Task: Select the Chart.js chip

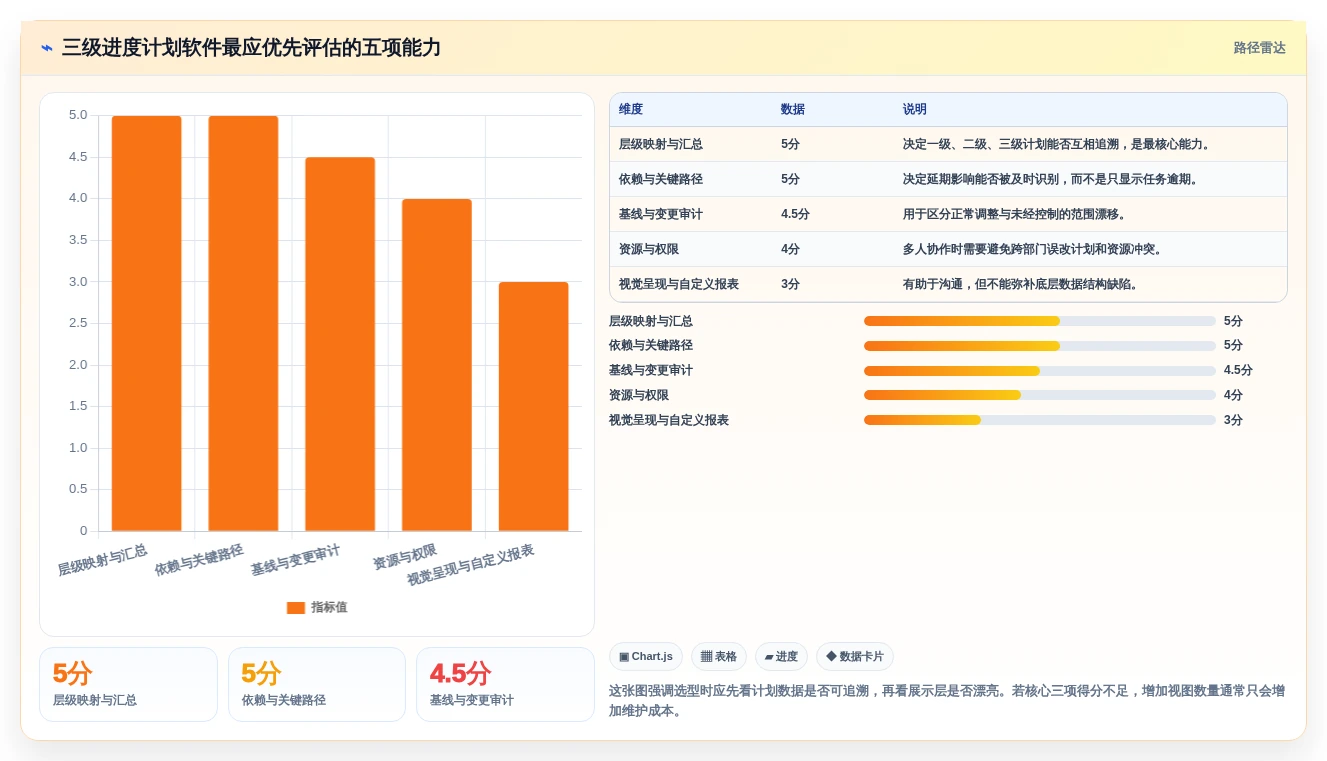Action: (646, 657)
